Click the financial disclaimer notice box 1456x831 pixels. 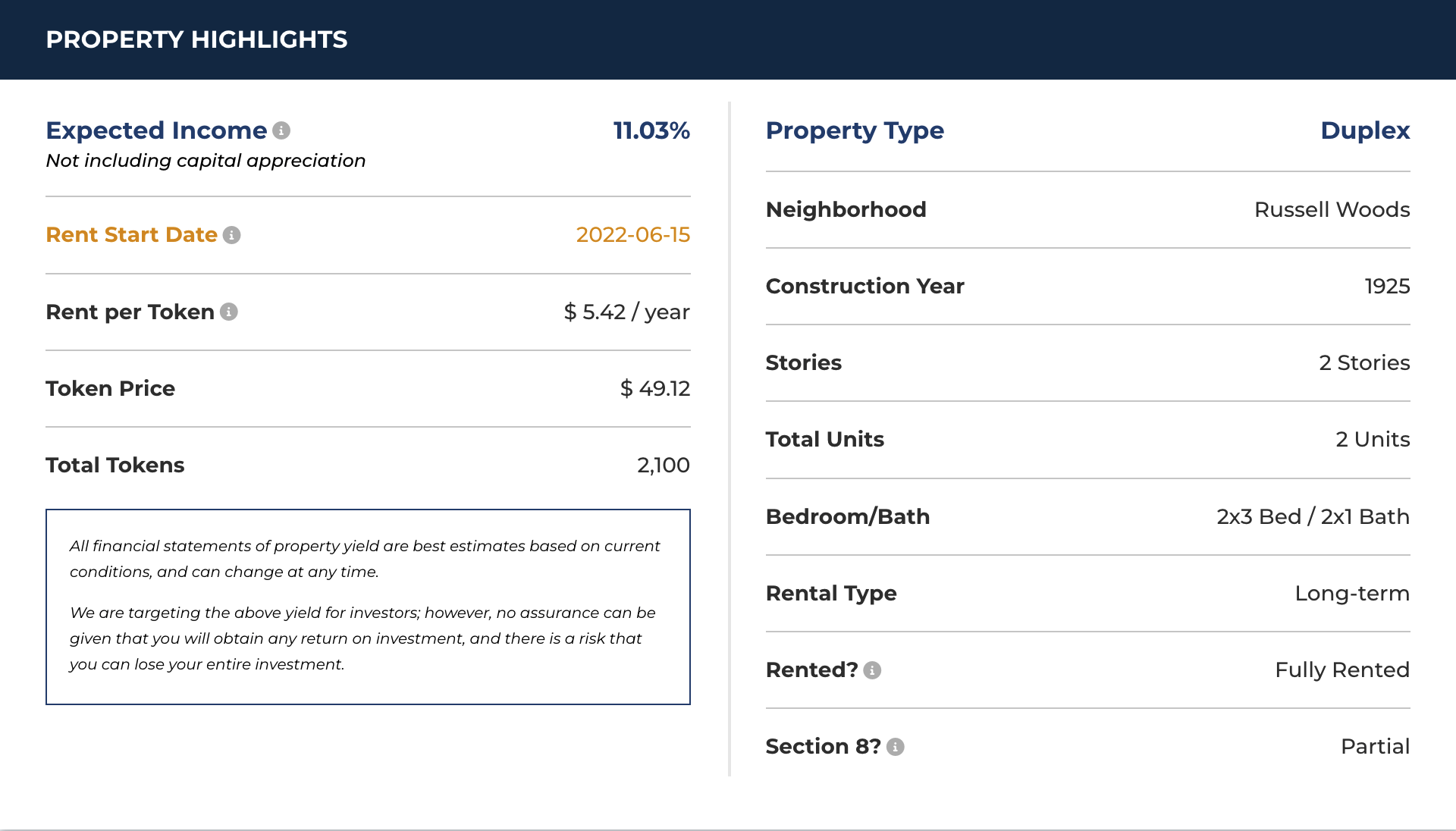tap(368, 607)
